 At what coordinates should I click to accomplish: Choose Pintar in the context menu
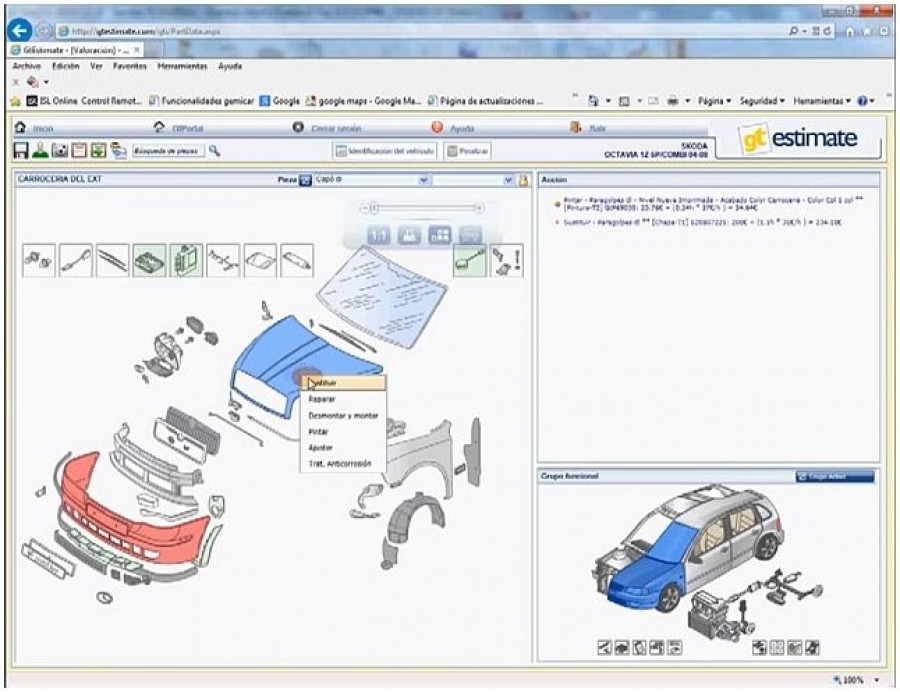coord(343,431)
